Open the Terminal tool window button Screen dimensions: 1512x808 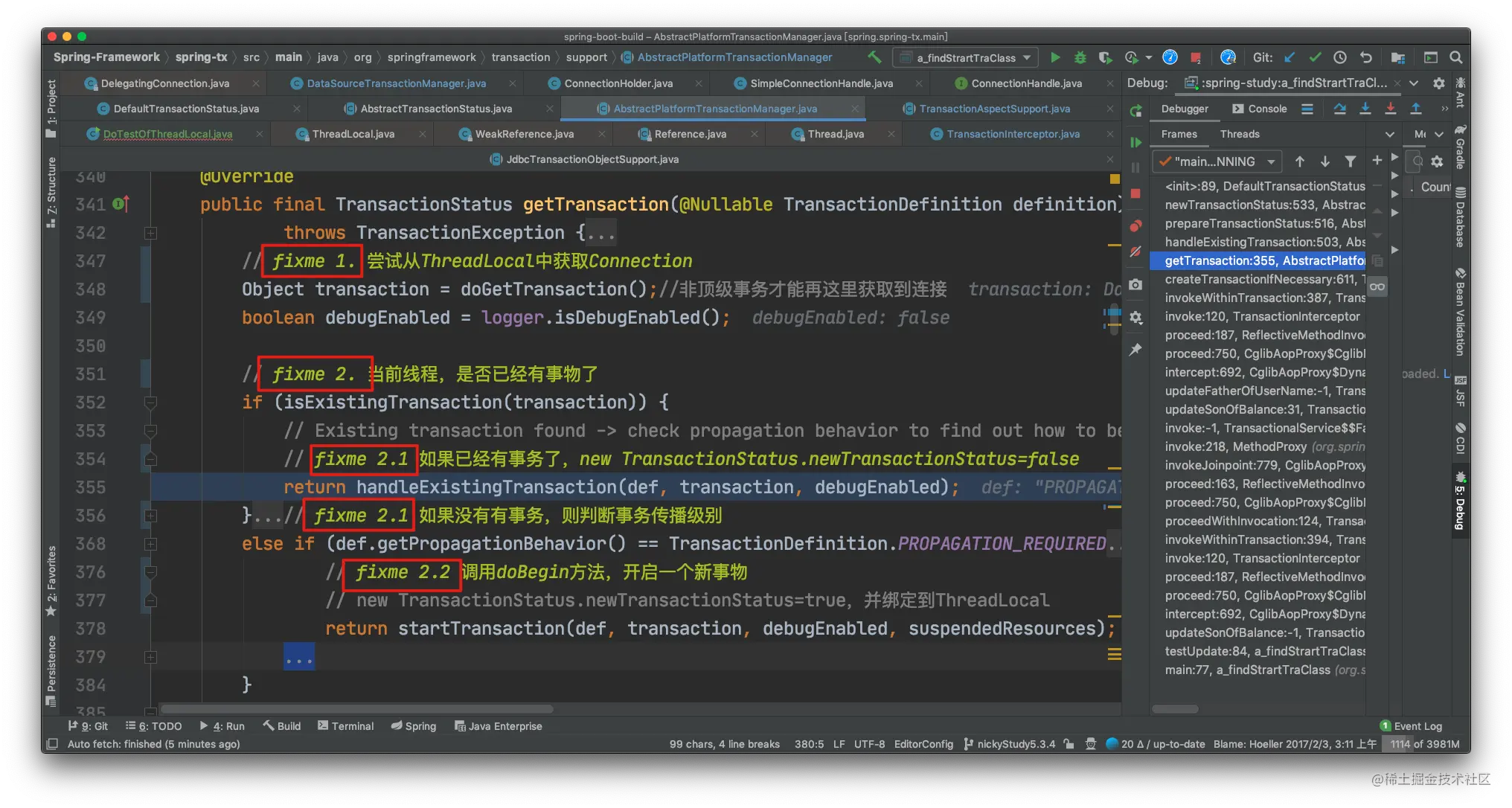[345, 725]
